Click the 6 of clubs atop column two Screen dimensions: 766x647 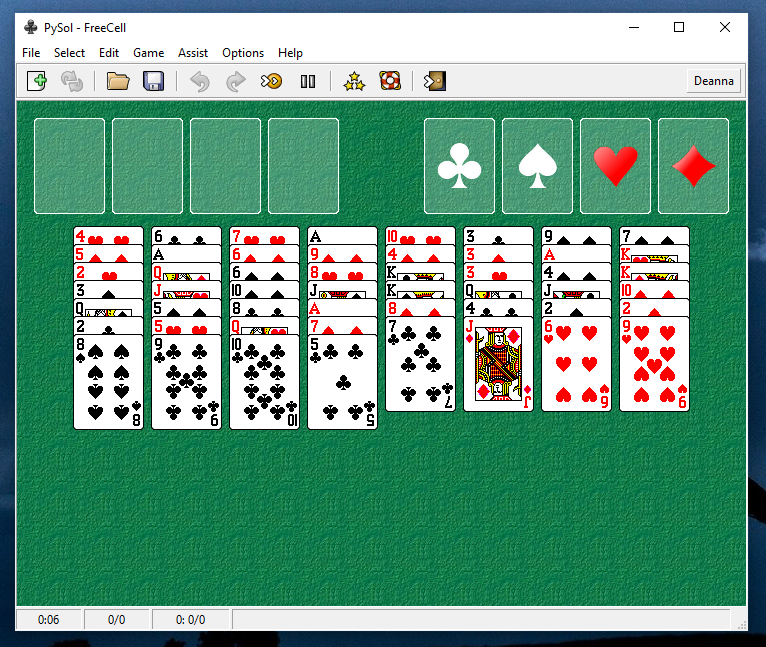tap(187, 236)
